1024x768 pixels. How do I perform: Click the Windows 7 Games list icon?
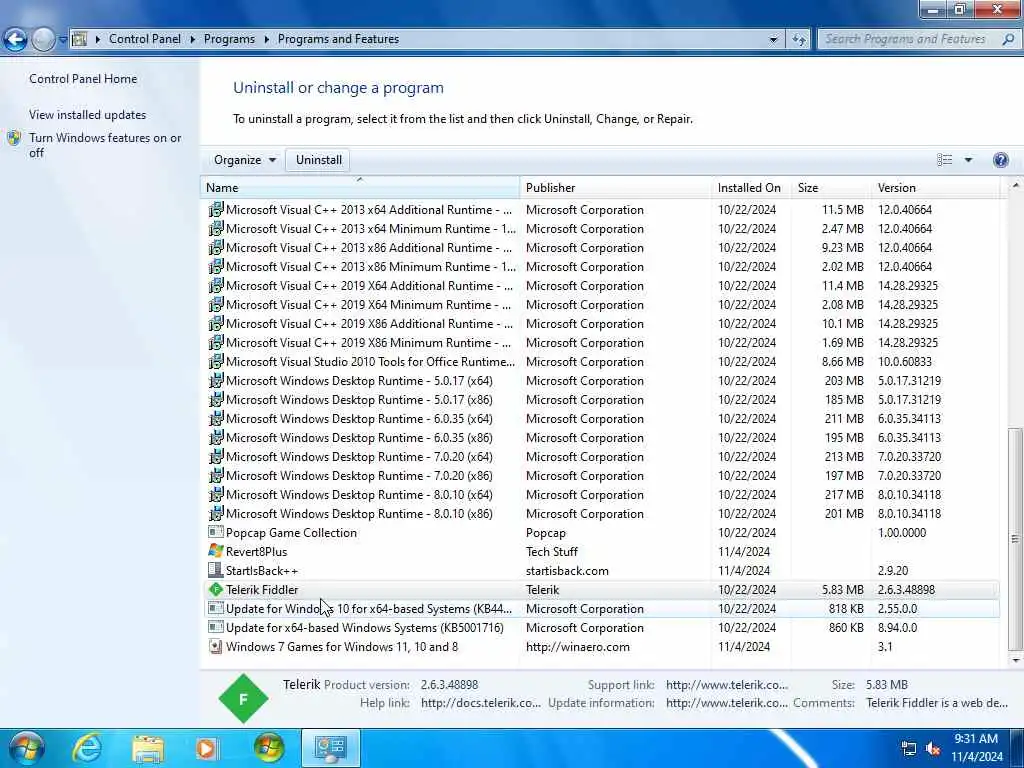pyautogui.click(x=216, y=646)
